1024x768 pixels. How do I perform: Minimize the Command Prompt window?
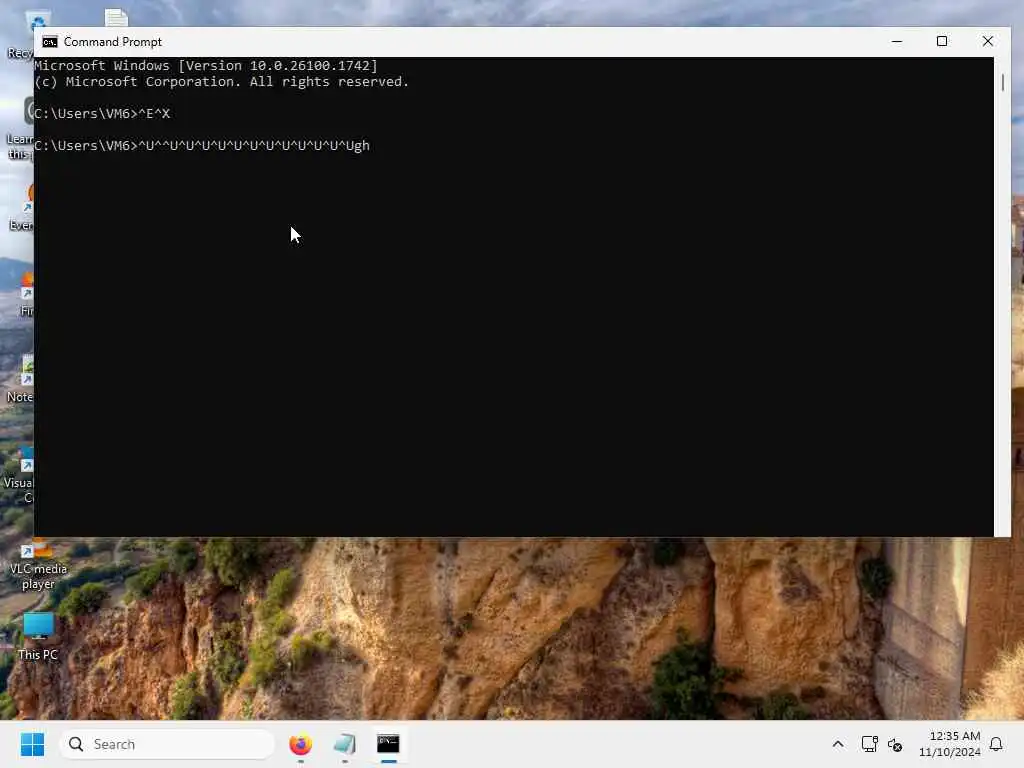click(897, 41)
